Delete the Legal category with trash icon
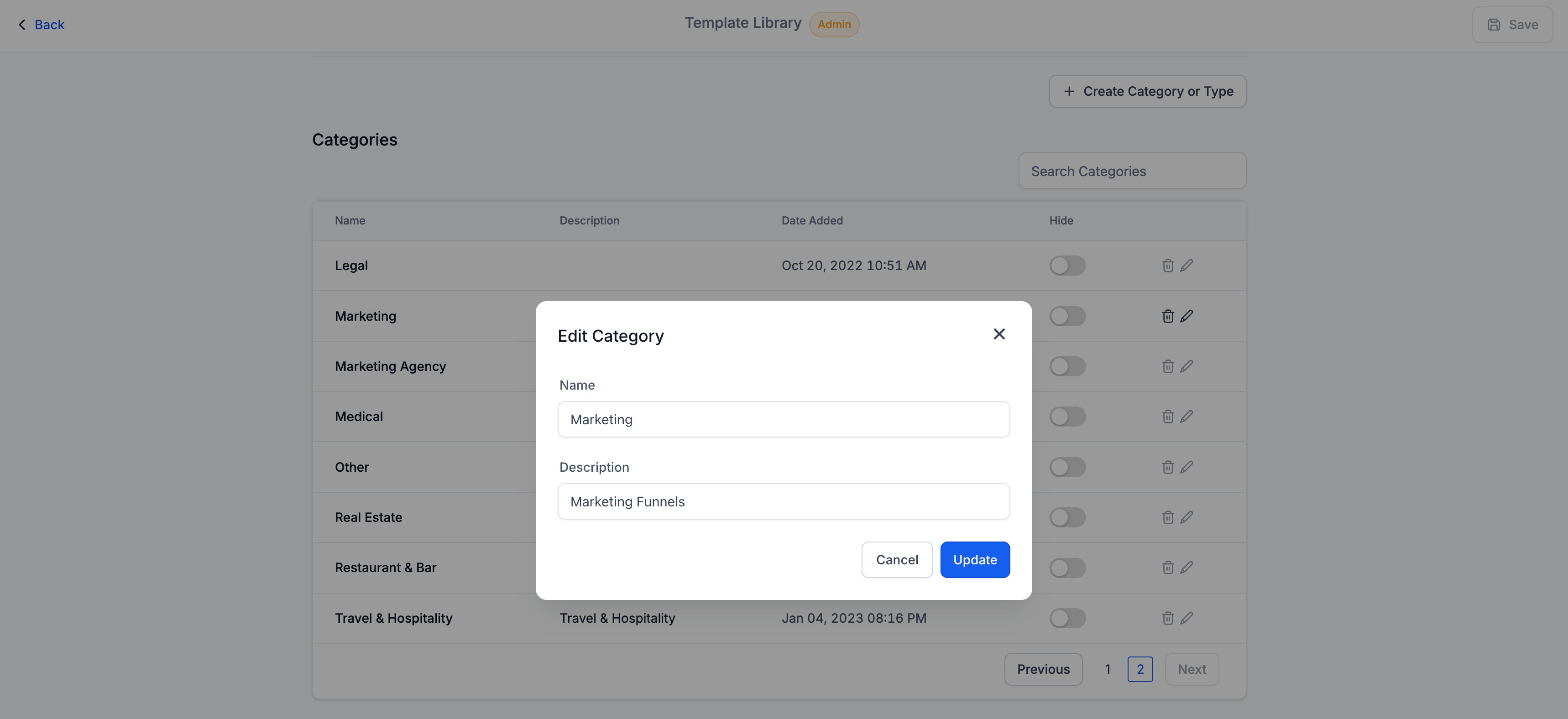The image size is (1568, 719). point(1167,266)
